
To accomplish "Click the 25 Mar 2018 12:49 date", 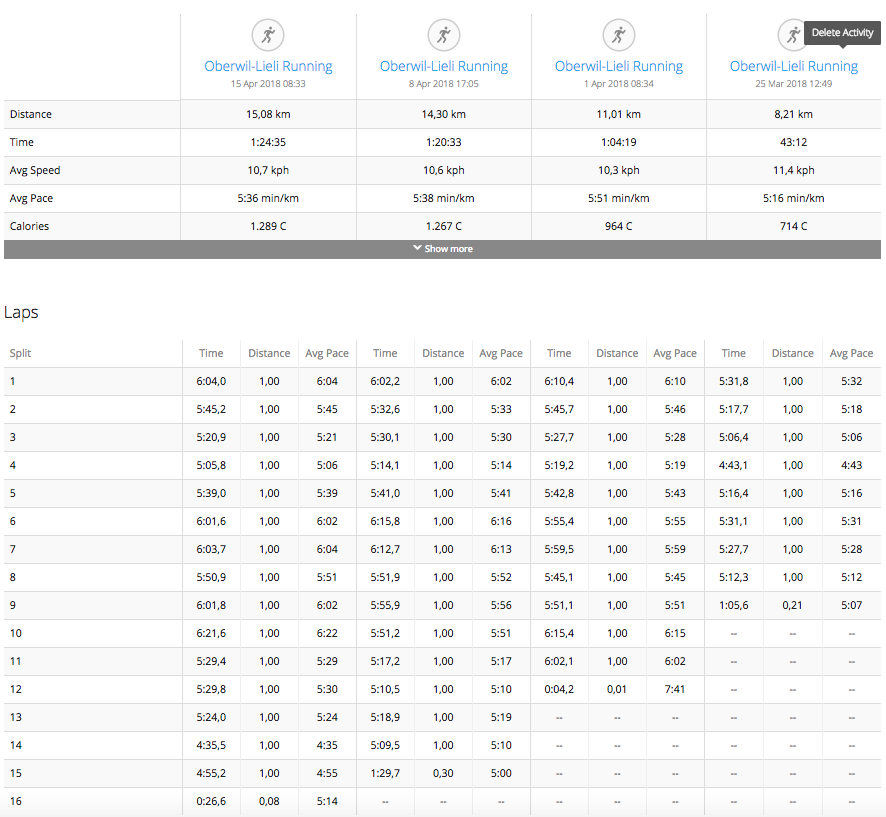I will coord(793,84).
